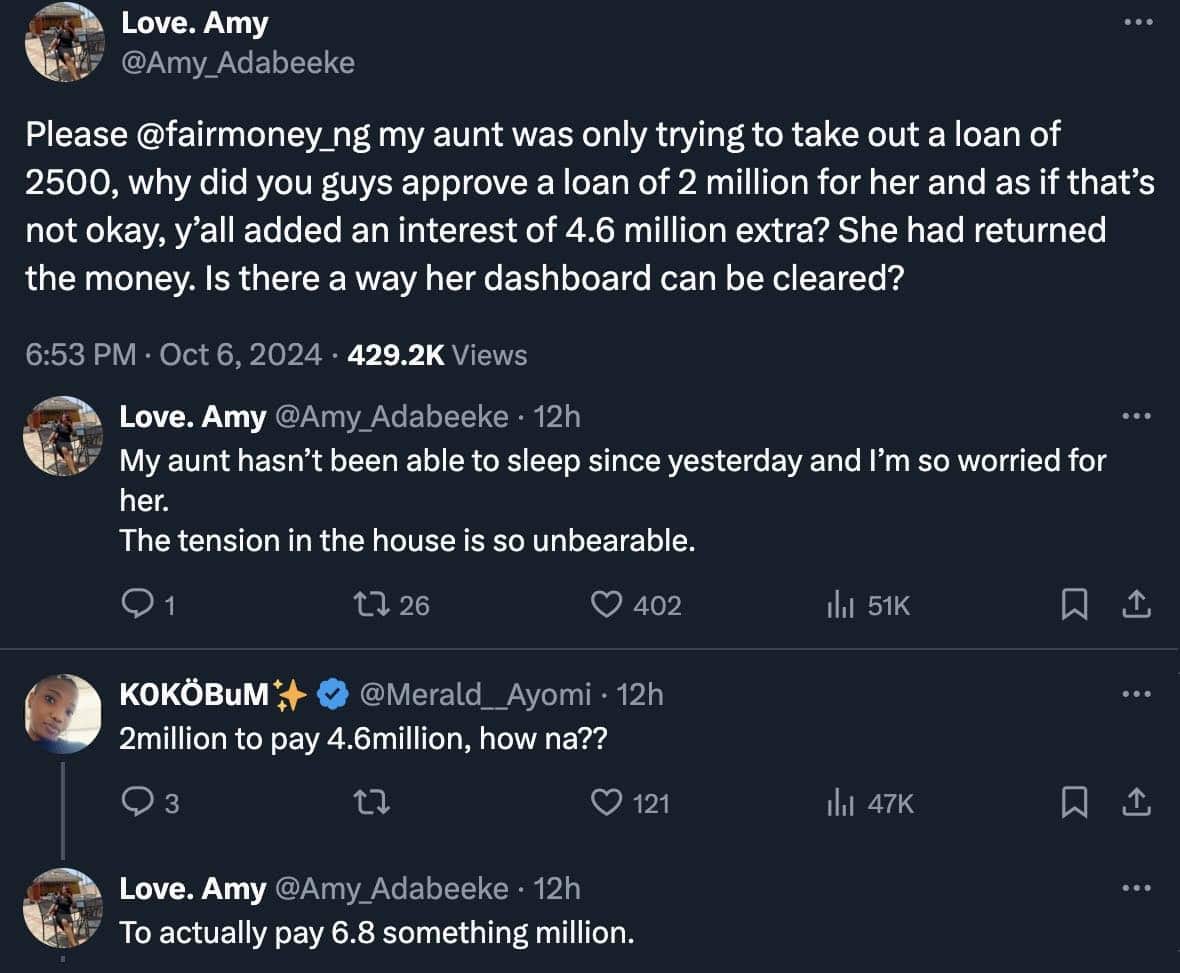Like KOKOBuM's tweet with 121 likes
Screen dimensions: 1180x973
[x=603, y=802]
